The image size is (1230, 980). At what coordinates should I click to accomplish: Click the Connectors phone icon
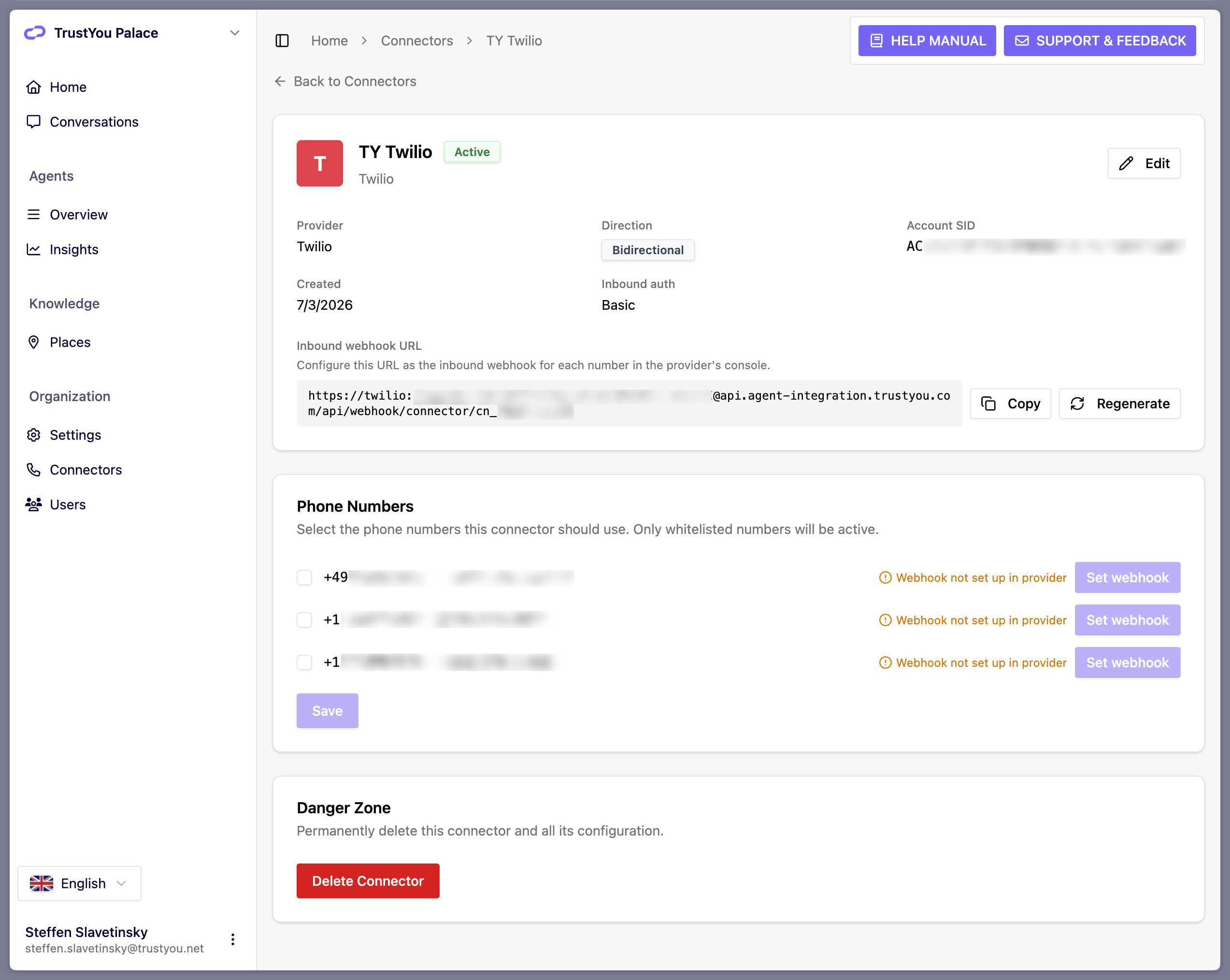point(34,469)
